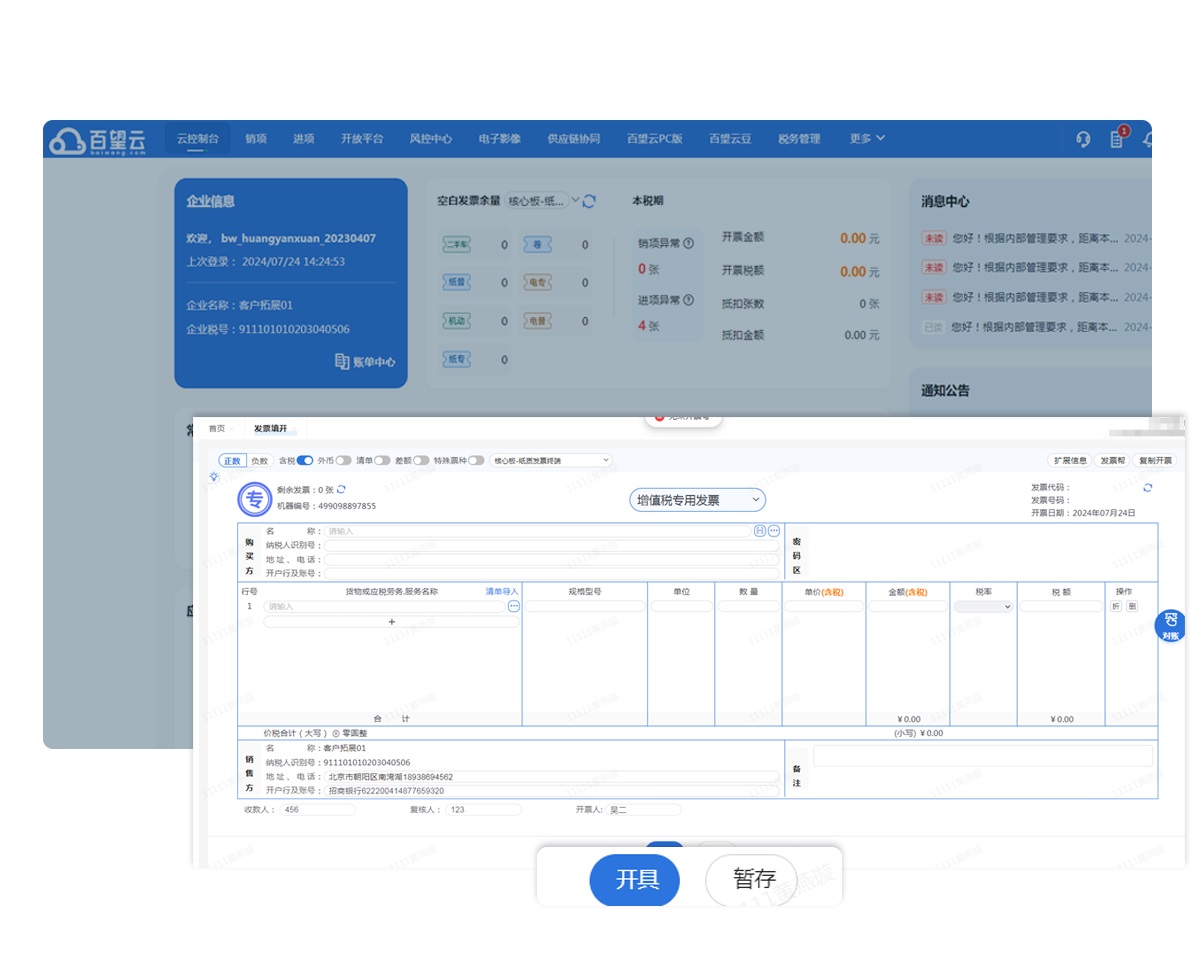Viewport: 1200px width, 960px height.
Task: Select the 纸普 invoice ticket icon
Action: (x=456, y=283)
